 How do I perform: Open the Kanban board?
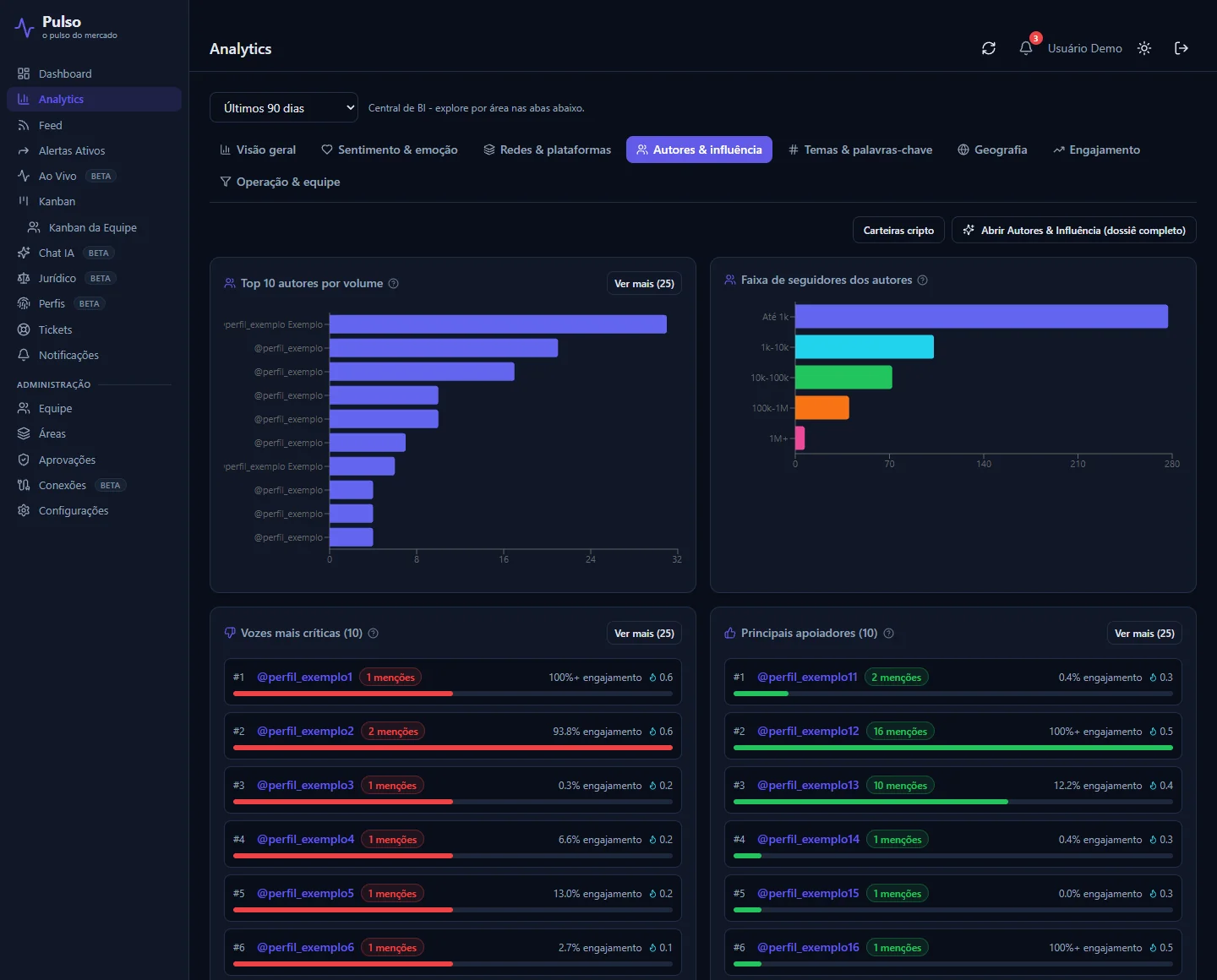pos(94,201)
